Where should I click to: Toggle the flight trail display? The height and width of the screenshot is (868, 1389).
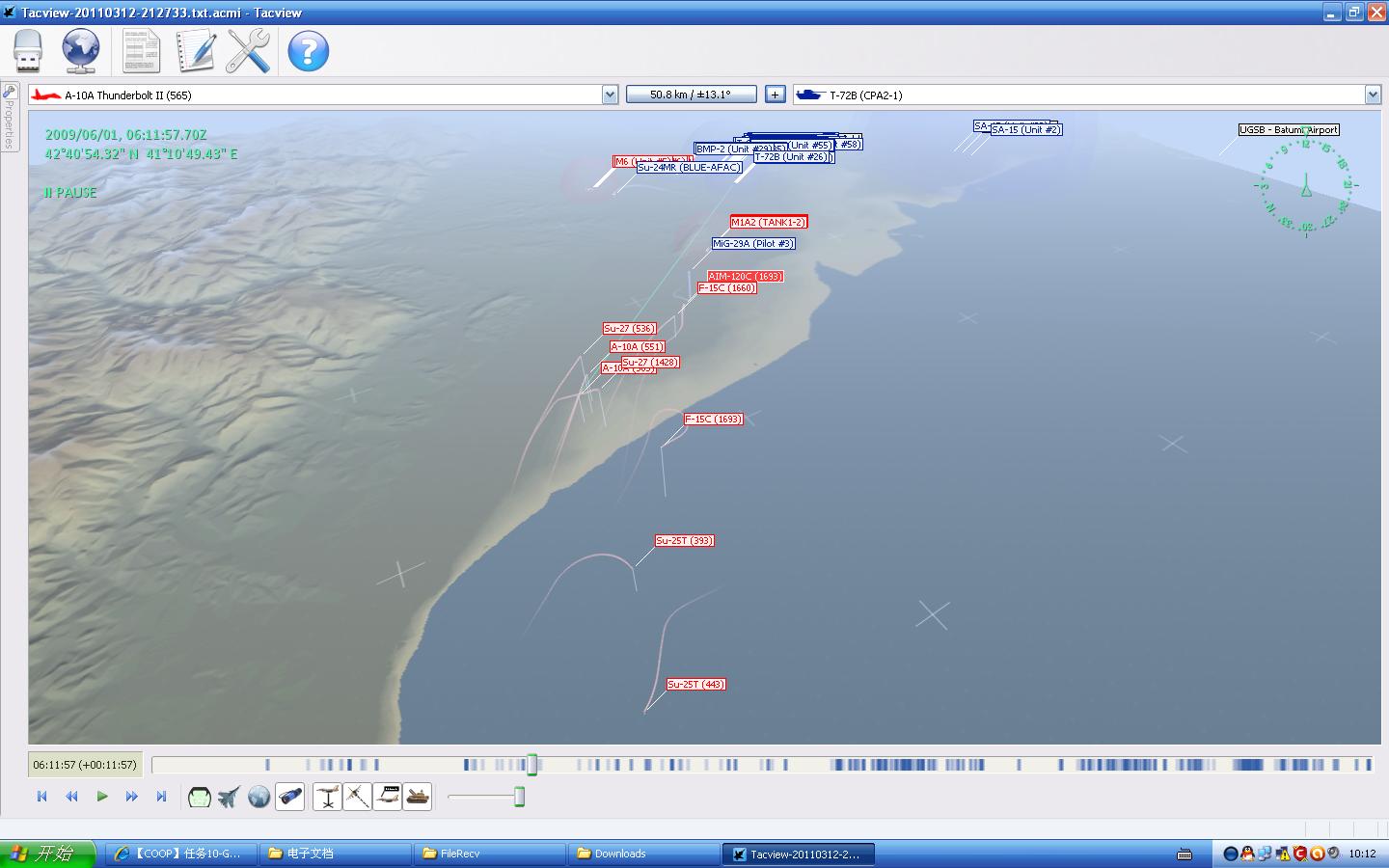coord(358,798)
